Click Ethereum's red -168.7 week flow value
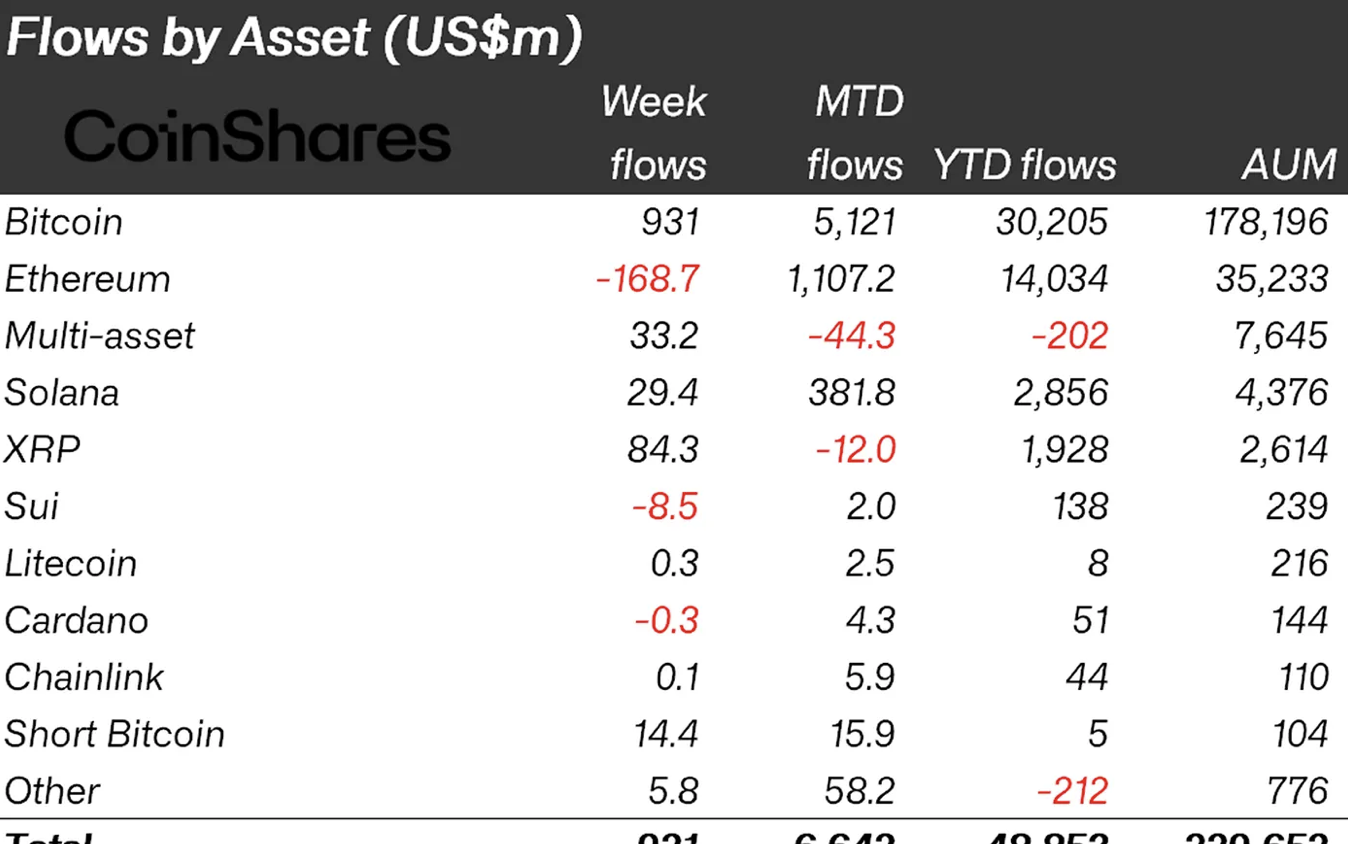Screen dimensions: 1348x844 [647, 279]
